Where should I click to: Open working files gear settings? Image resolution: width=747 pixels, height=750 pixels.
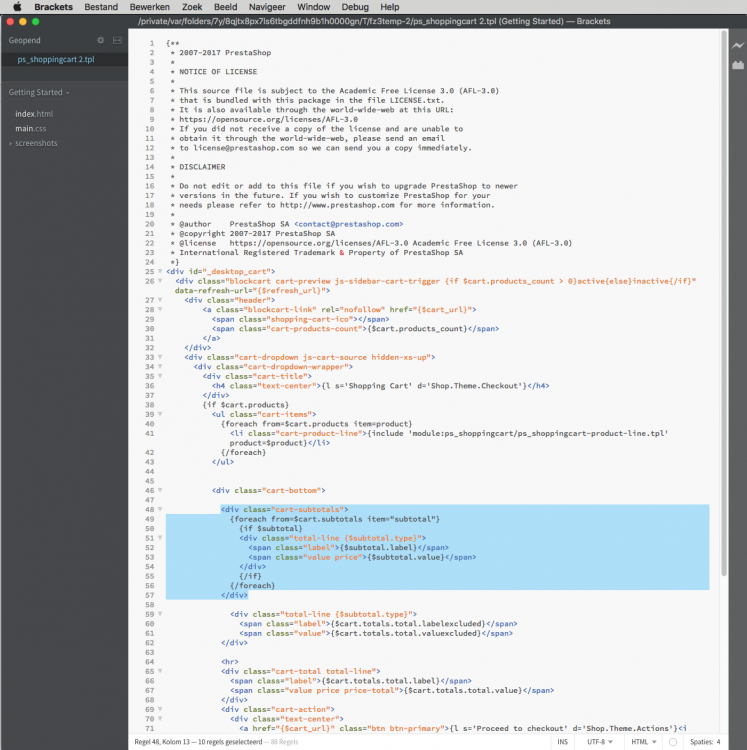click(x=100, y=40)
